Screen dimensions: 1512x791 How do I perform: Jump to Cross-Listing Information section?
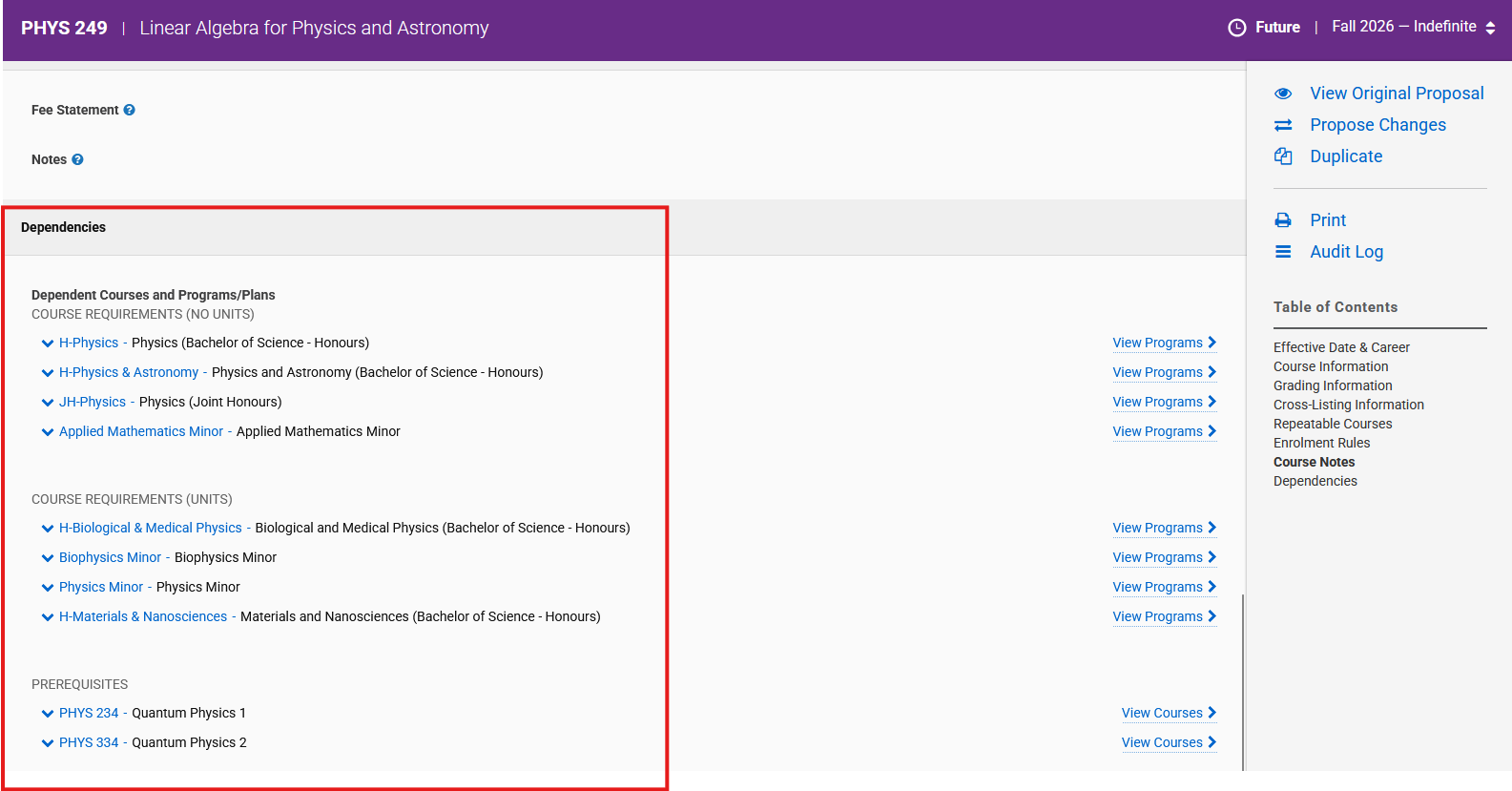click(x=1349, y=405)
